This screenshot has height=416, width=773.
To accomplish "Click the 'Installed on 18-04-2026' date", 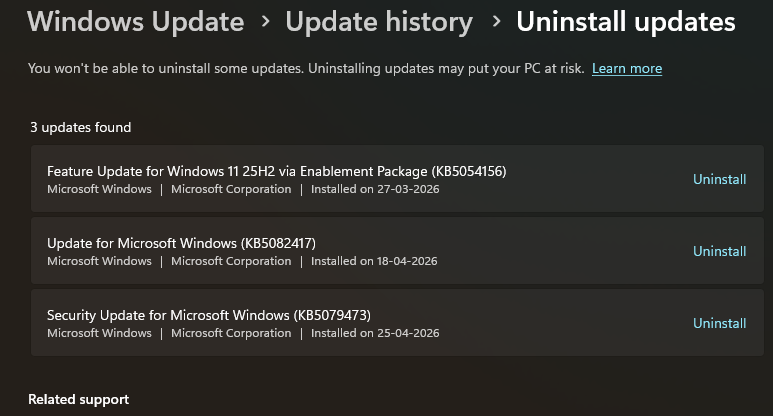I will pos(374,261).
